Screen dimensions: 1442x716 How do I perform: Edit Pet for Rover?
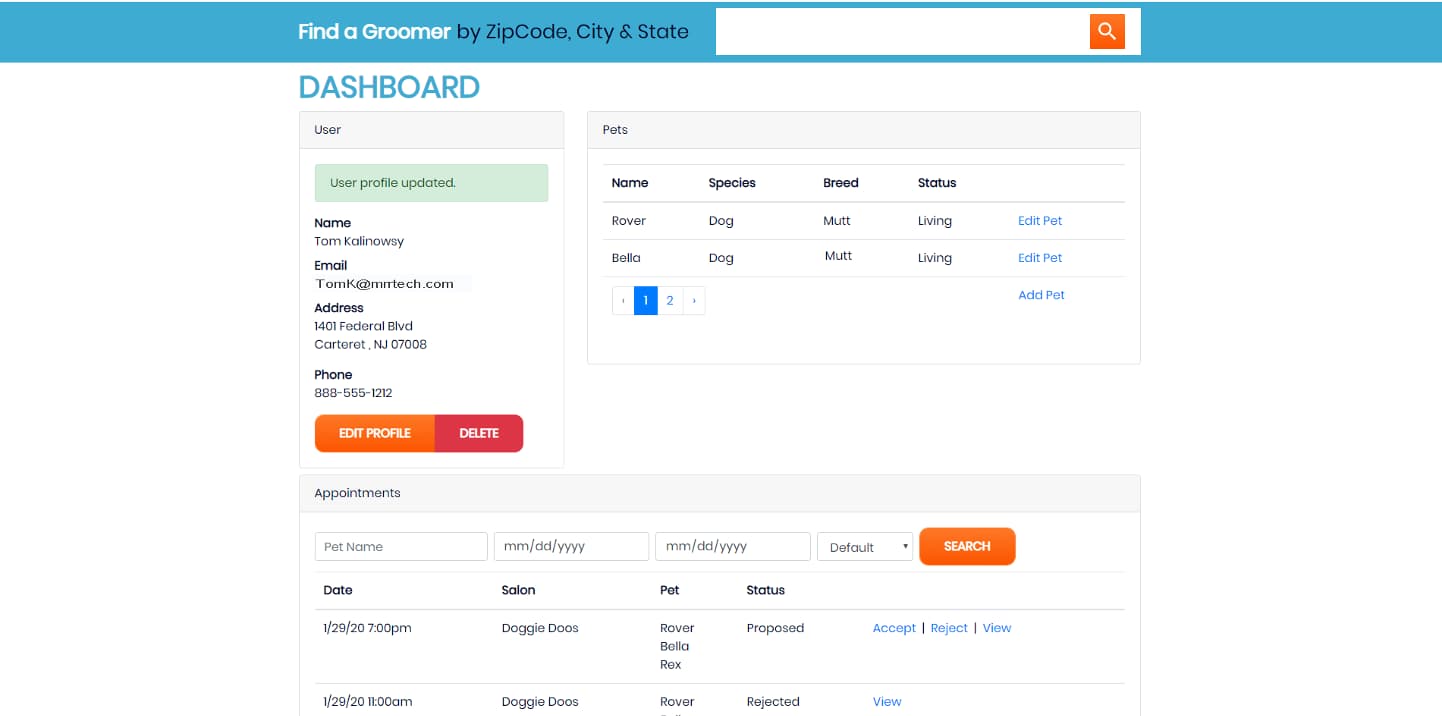(1039, 220)
